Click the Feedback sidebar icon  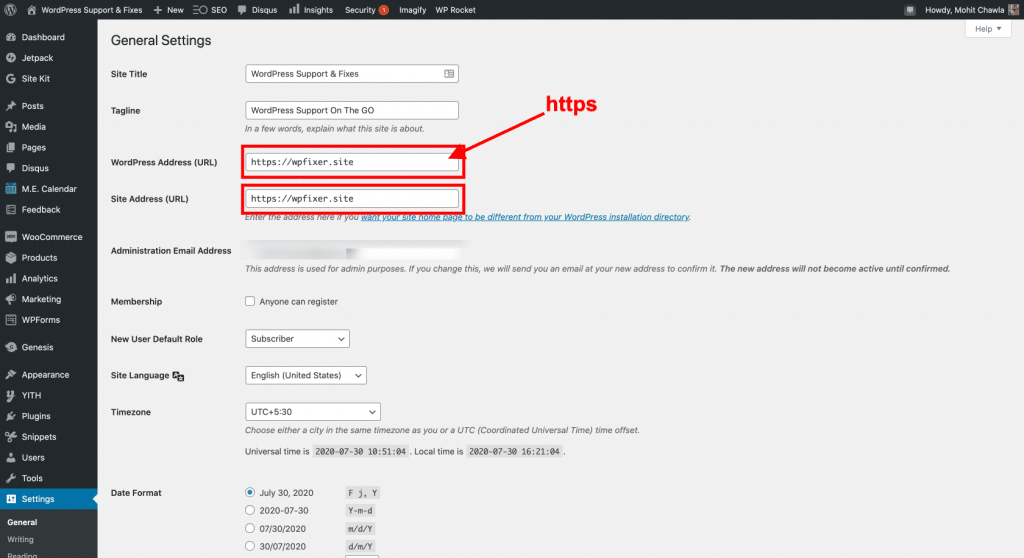coord(11,210)
